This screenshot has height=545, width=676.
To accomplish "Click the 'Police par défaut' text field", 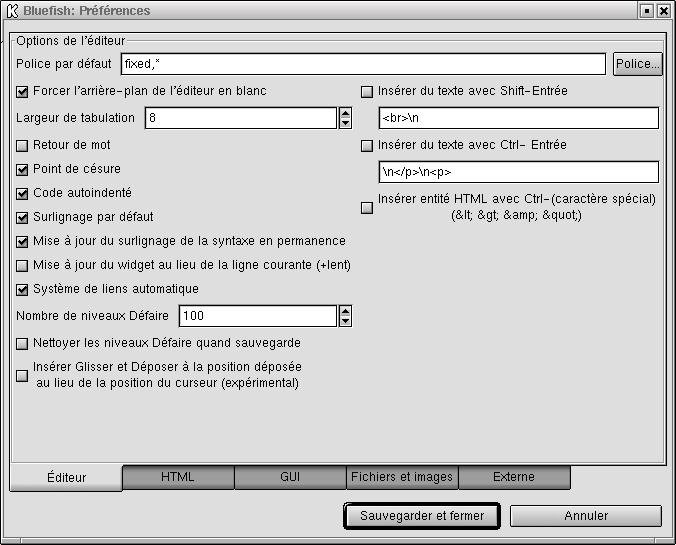I will (x=362, y=64).
